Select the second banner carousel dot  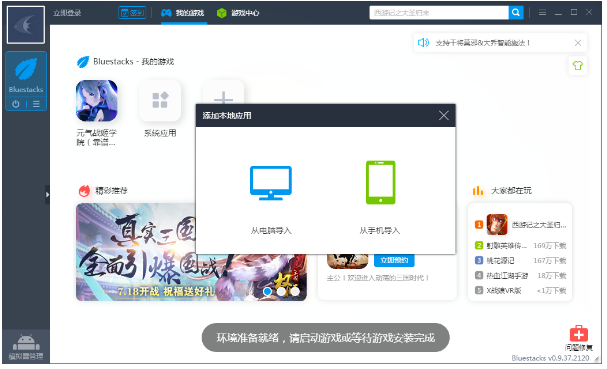pyautogui.click(x=281, y=291)
